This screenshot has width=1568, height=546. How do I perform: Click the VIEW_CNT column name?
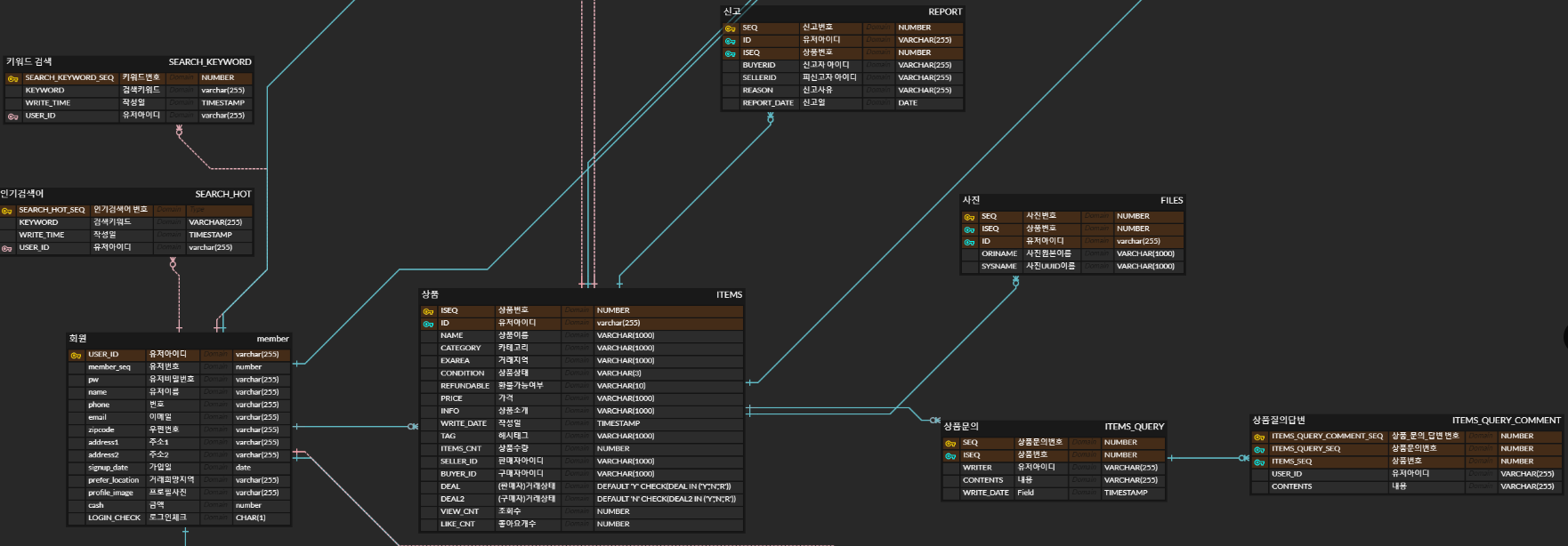tap(460, 511)
